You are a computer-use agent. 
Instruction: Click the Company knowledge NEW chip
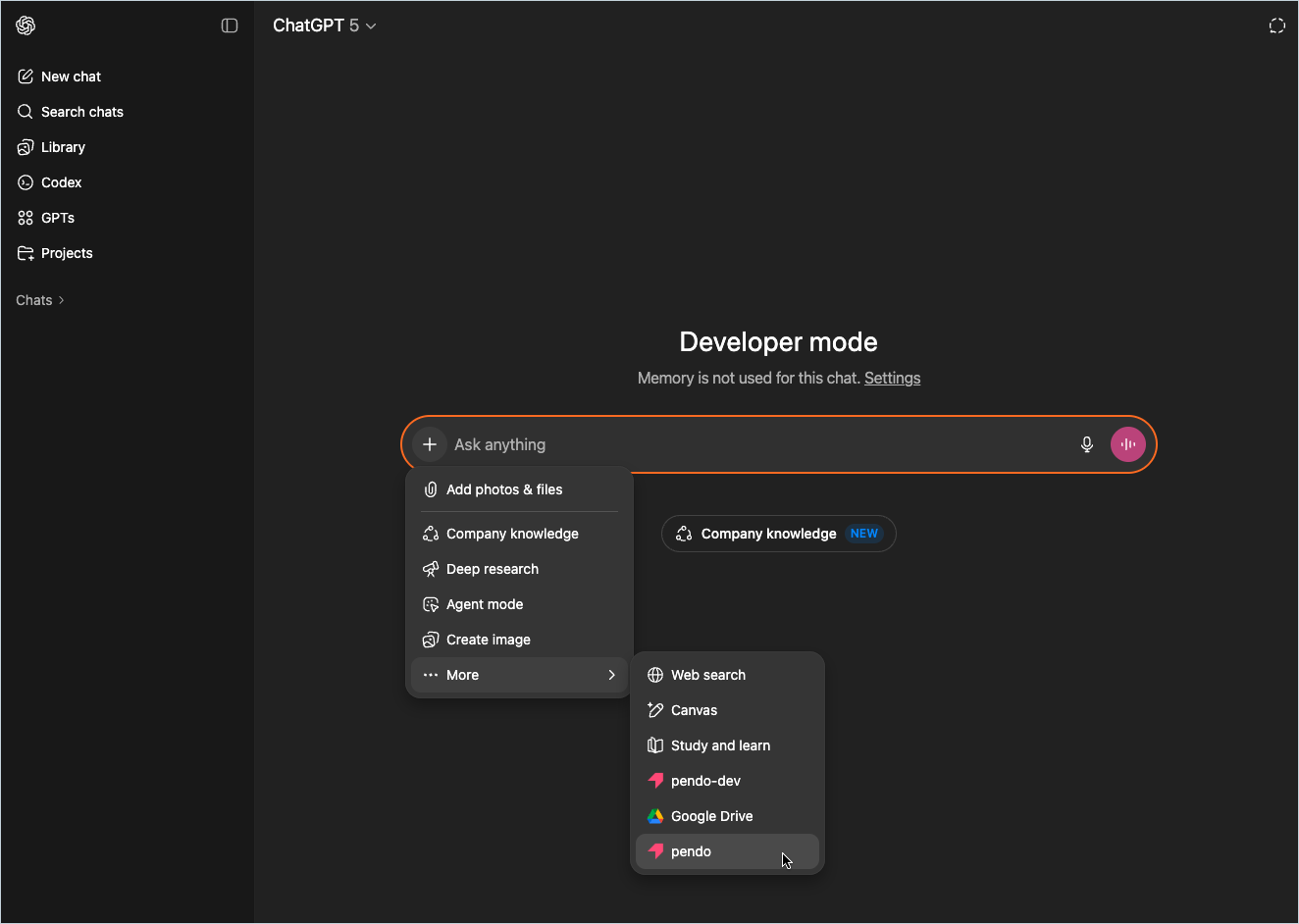coord(779,534)
